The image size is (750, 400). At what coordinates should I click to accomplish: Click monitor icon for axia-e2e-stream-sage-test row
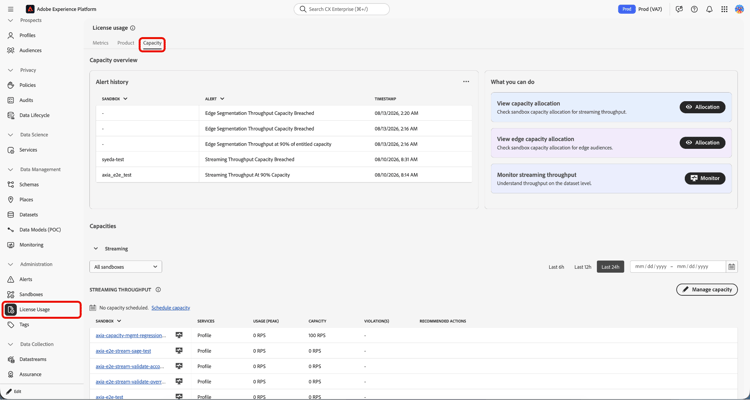point(179,351)
